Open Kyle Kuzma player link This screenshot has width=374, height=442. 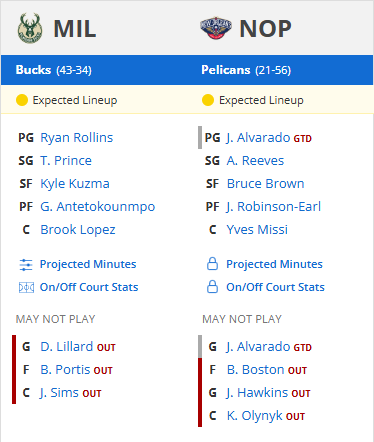75,184
